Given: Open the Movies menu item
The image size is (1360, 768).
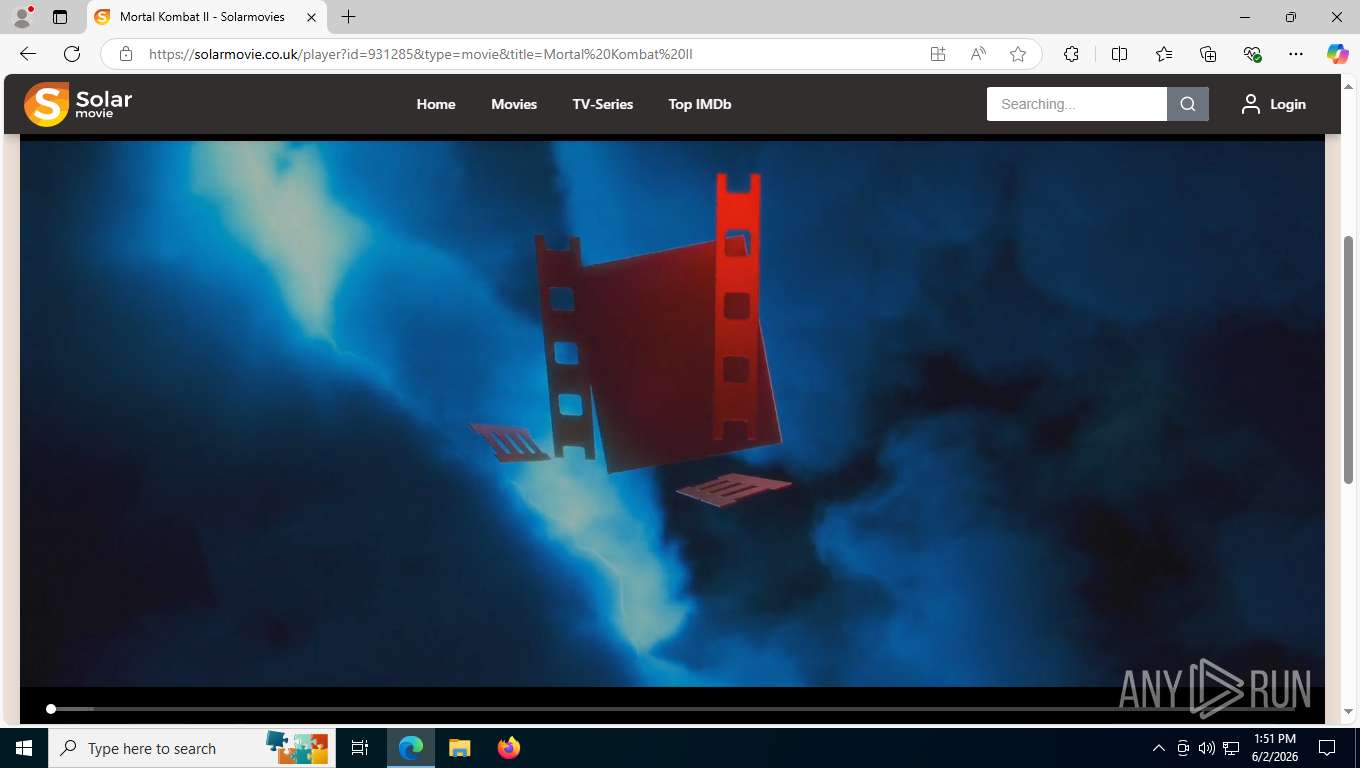Looking at the screenshot, I should (514, 104).
